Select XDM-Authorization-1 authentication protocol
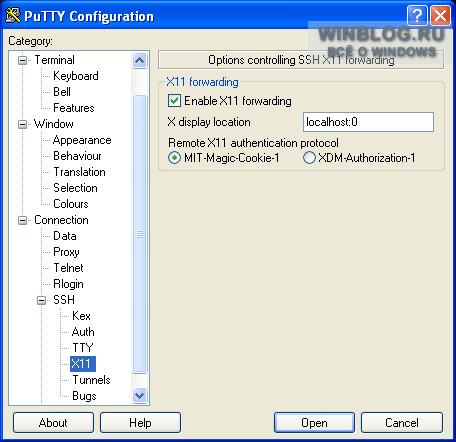Image resolution: width=456 pixels, height=442 pixels. point(309,158)
